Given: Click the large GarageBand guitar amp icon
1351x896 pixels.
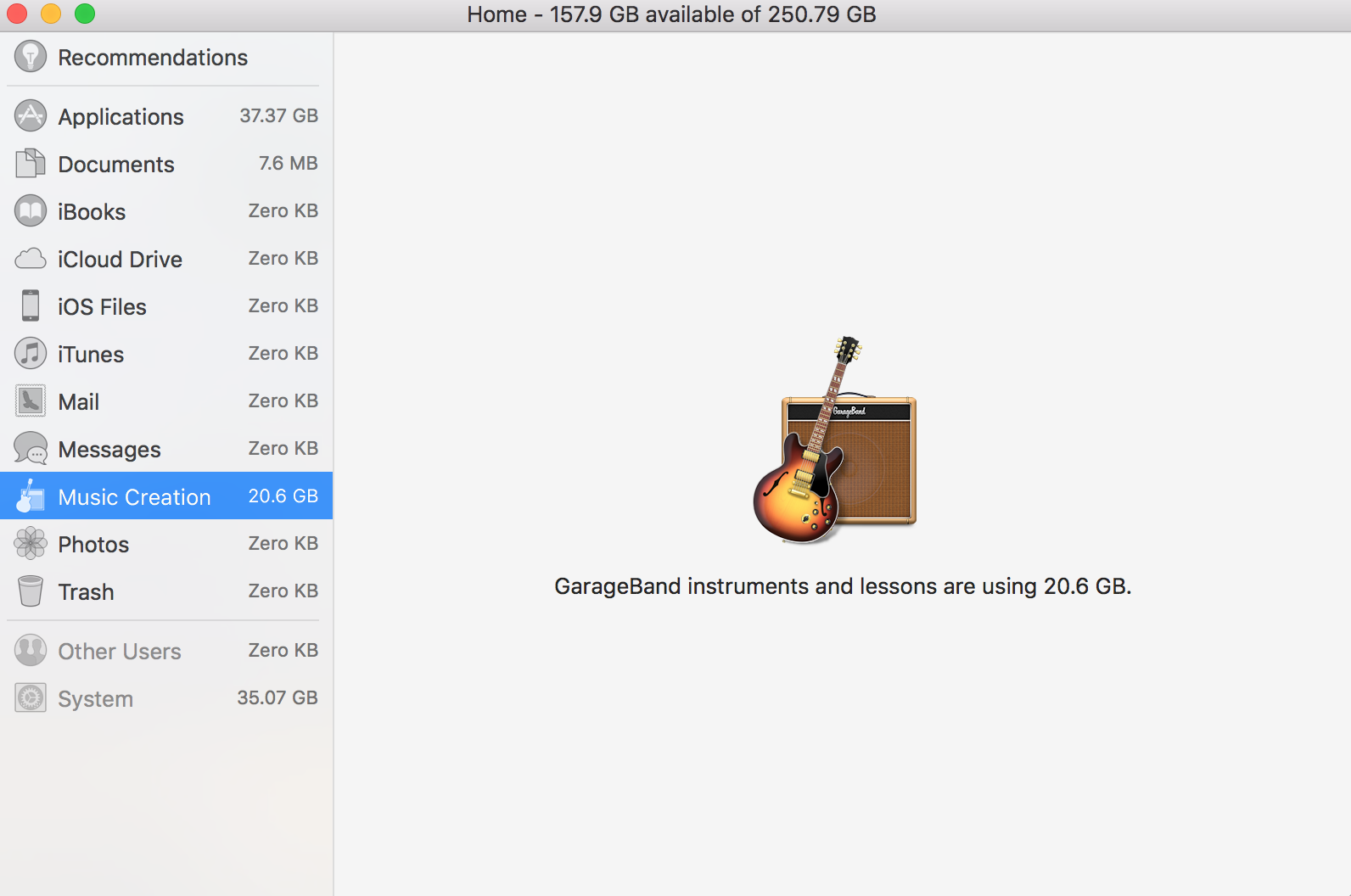Looking at the screenshot, I should pos(835,440).
